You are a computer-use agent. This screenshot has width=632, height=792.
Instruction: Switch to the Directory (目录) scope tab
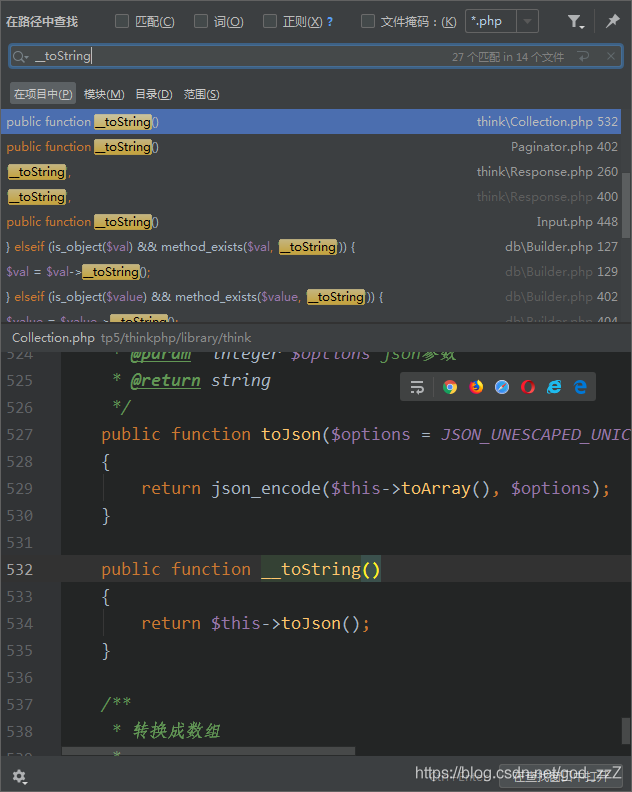click(154, 94)
